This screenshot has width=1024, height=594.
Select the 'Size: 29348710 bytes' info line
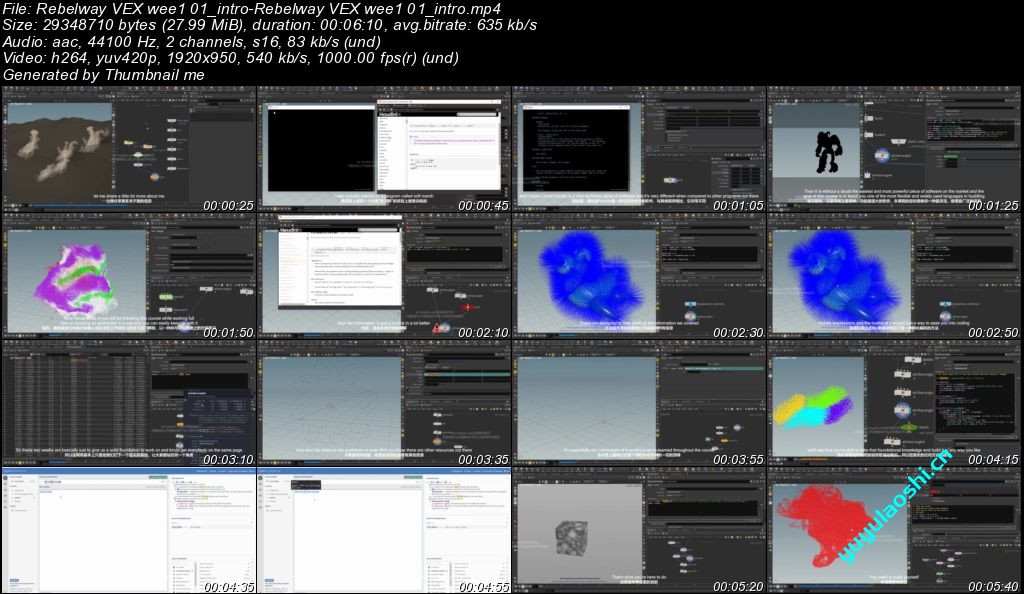[x=270, y=25]
